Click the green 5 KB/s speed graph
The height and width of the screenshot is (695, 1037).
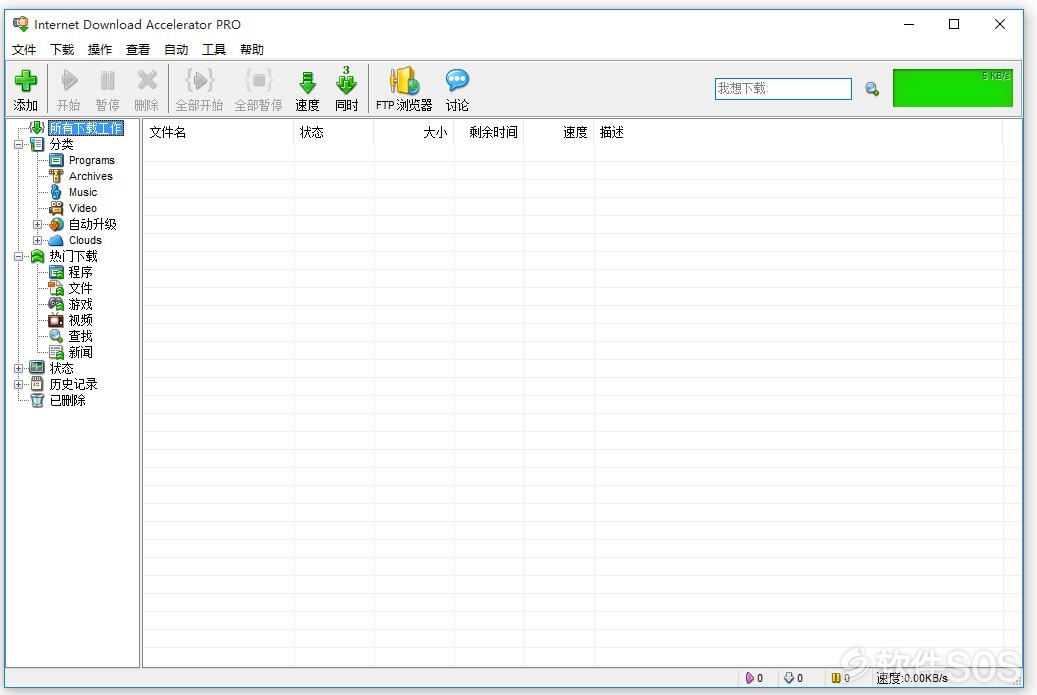pos(952,88)
